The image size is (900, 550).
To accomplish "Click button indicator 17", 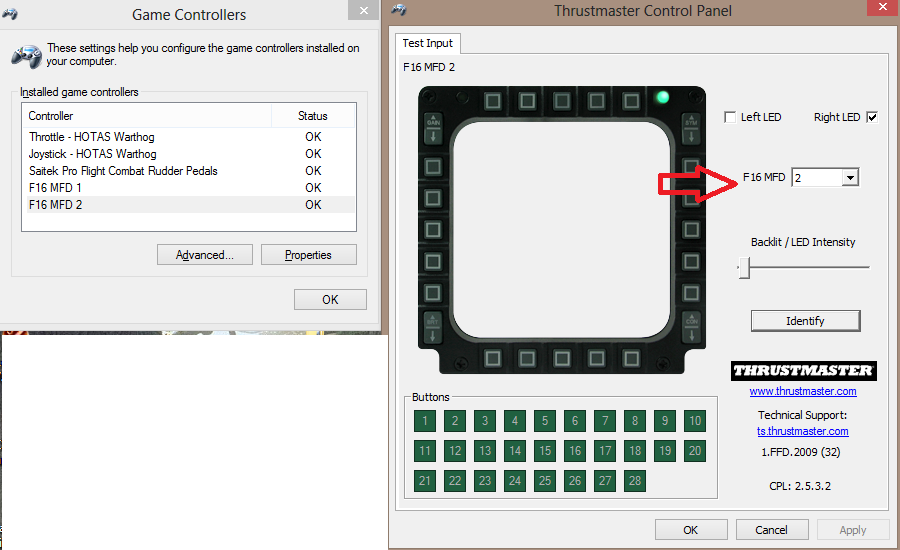I will click(x=605, y=451).
